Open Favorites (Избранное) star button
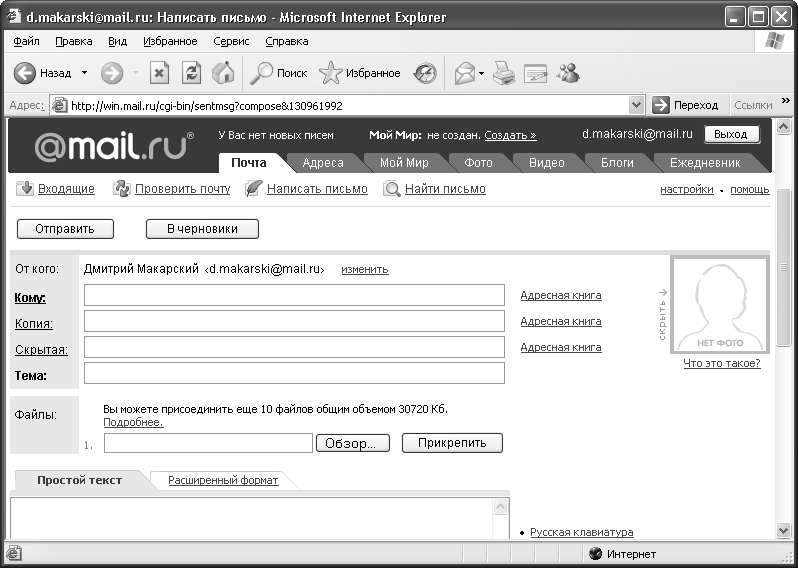Image resolution: width=798 pixels, height=568 pixels. pos(359,73)
